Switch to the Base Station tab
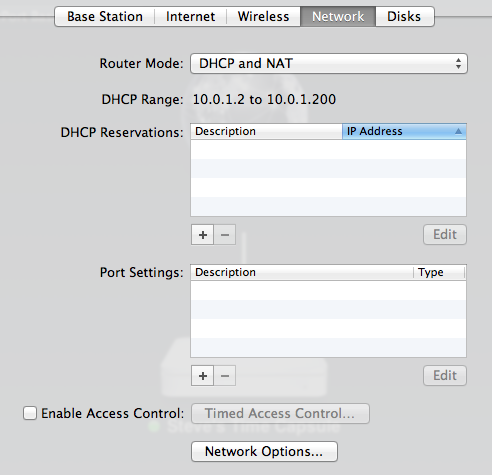The image size is (492, 475). (x=105, y=16)
